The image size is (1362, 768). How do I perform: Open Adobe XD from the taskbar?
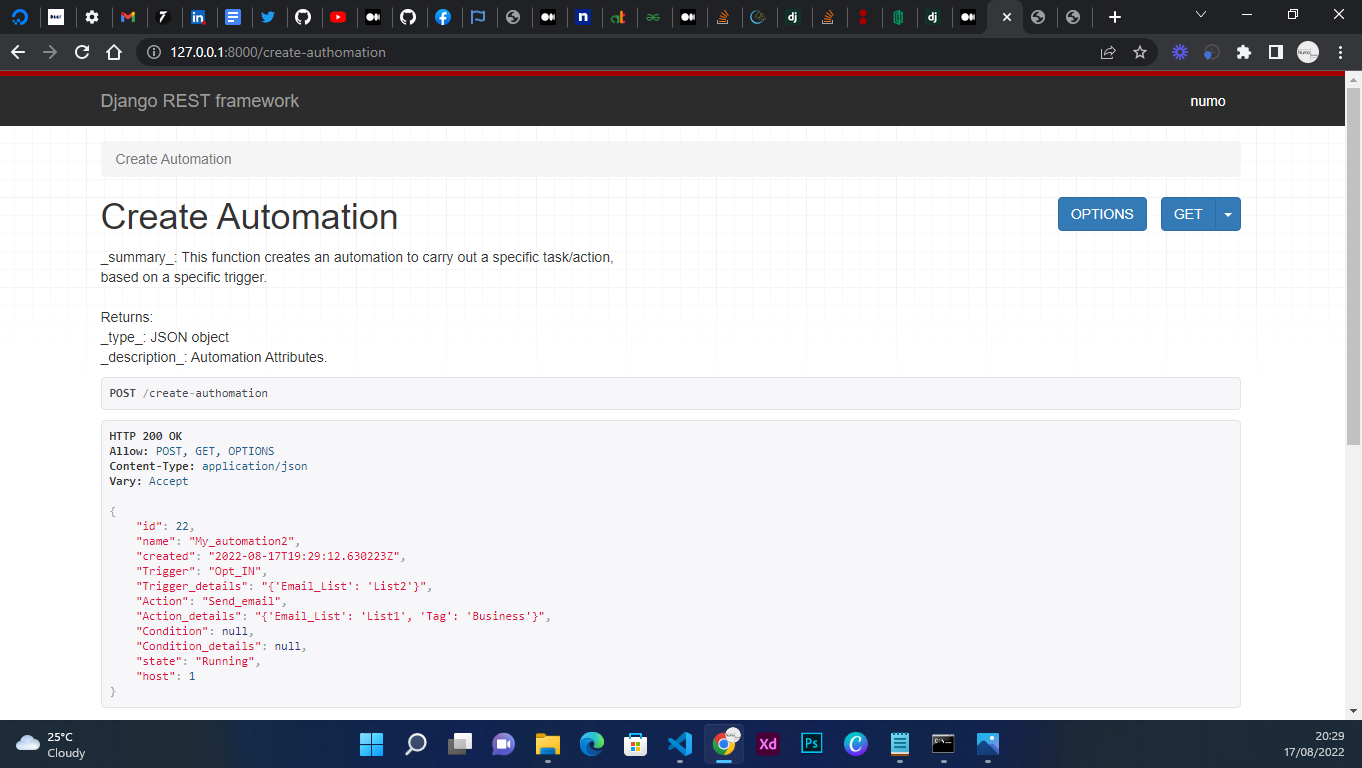point(767,744)
